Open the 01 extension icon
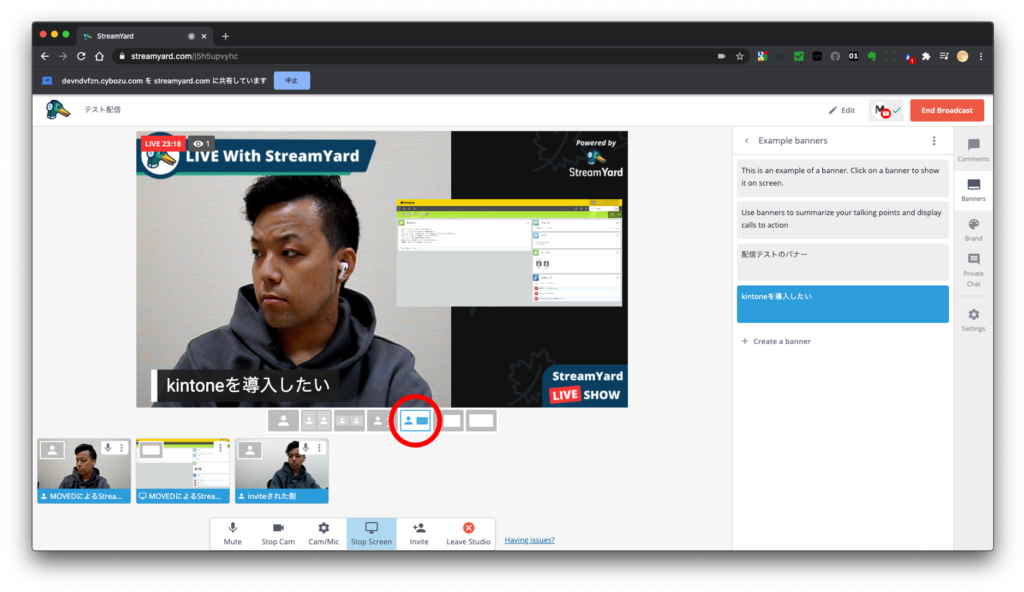 click(853, 56)
